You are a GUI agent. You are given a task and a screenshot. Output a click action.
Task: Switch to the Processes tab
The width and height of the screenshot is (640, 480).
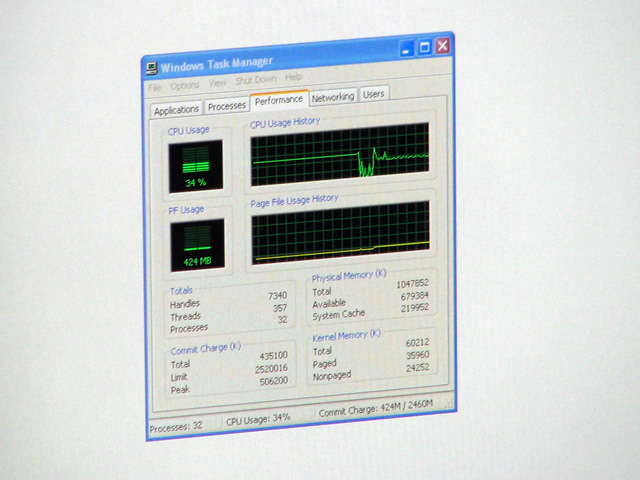(x=227, y=106)
